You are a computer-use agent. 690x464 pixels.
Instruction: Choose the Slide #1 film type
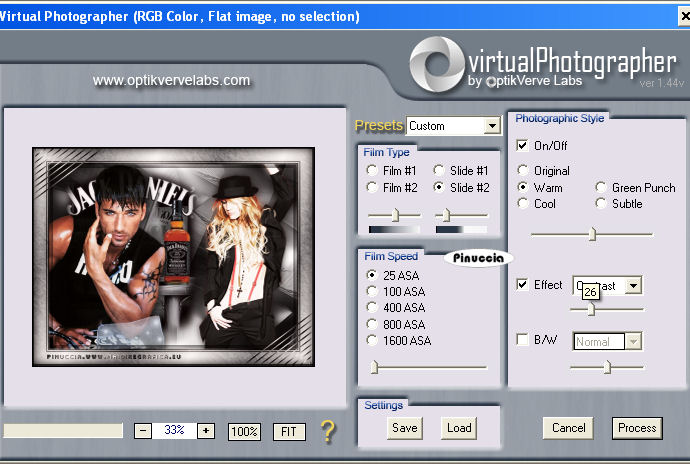[439, 170]
